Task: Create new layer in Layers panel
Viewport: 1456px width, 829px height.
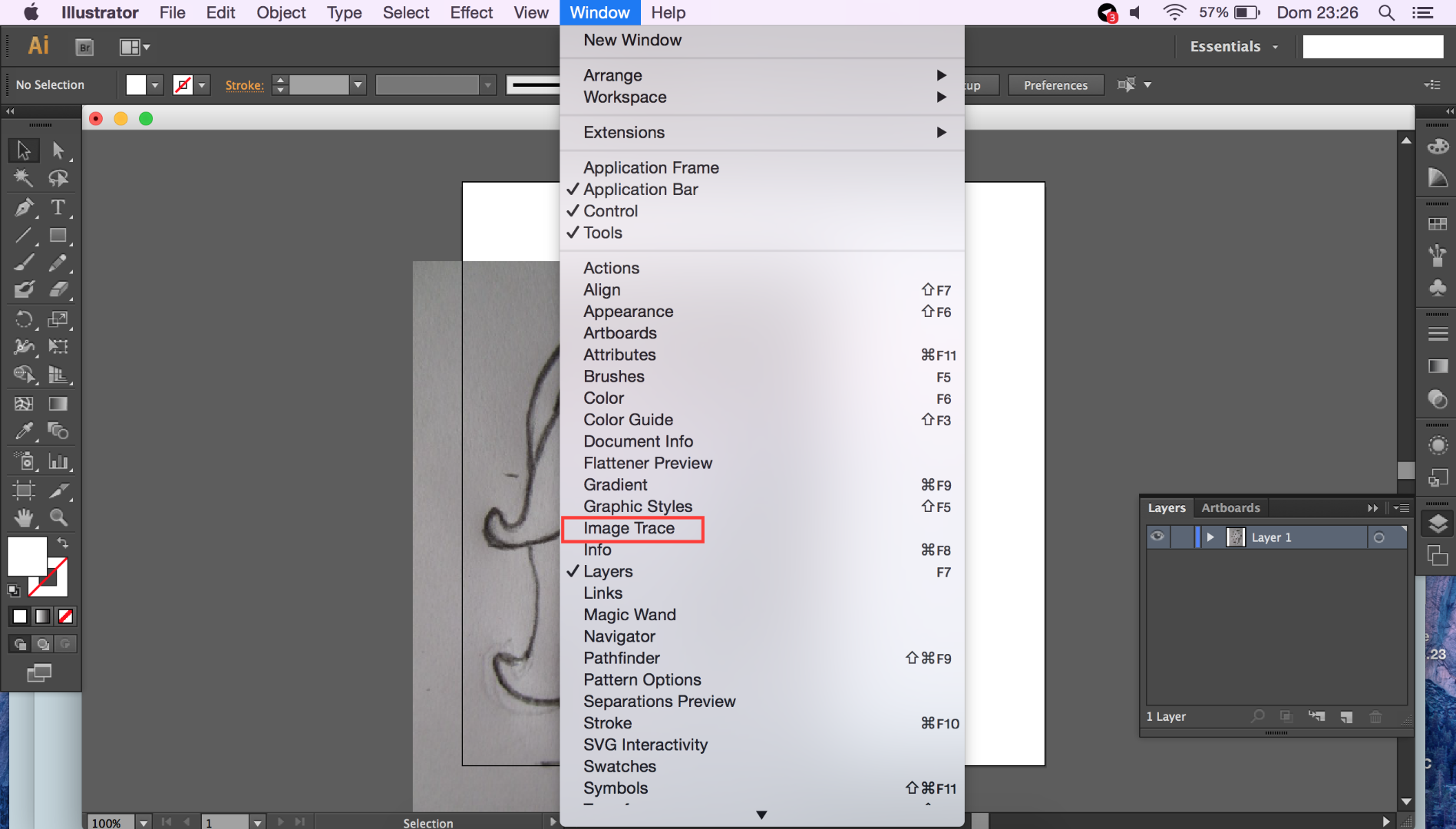Action: [x=1346, y=717]
